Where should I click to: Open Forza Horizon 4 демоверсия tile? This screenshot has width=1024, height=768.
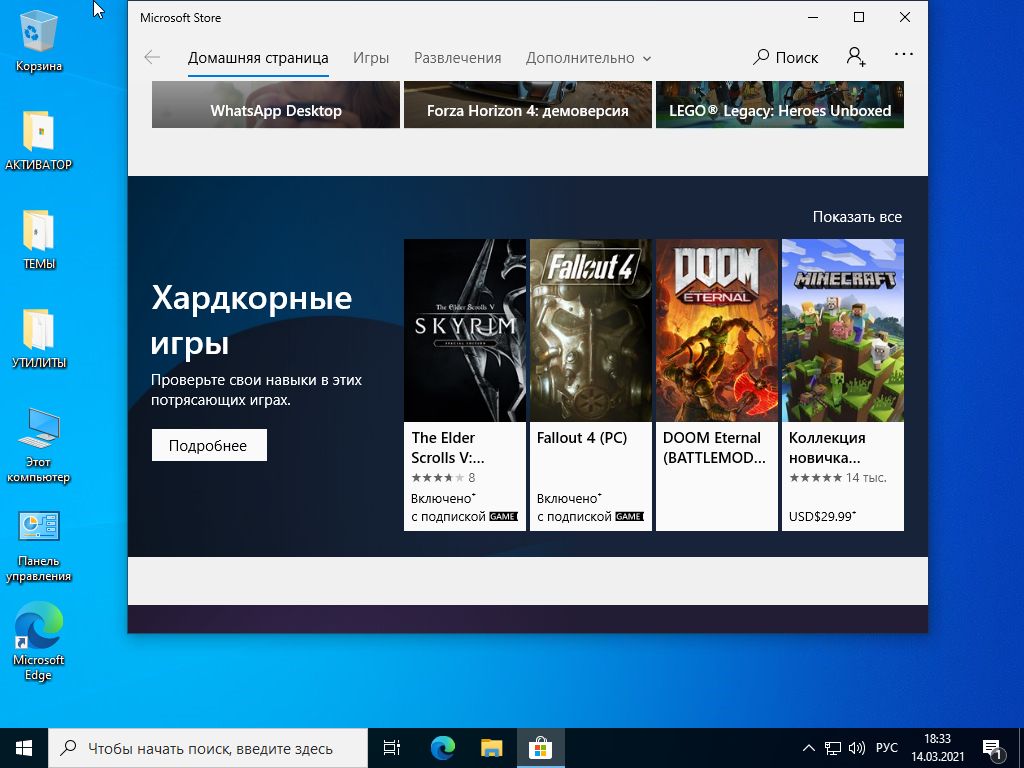tap(528, 104)
